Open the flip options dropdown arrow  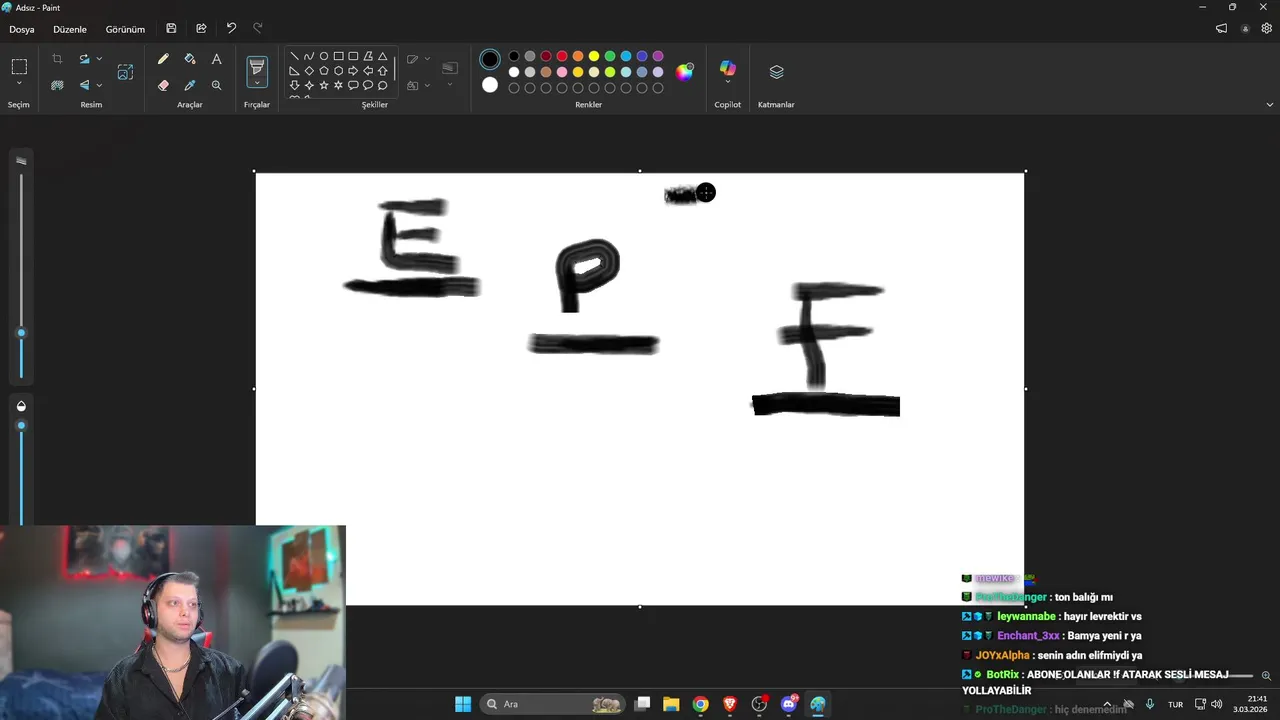pos(99,85)
